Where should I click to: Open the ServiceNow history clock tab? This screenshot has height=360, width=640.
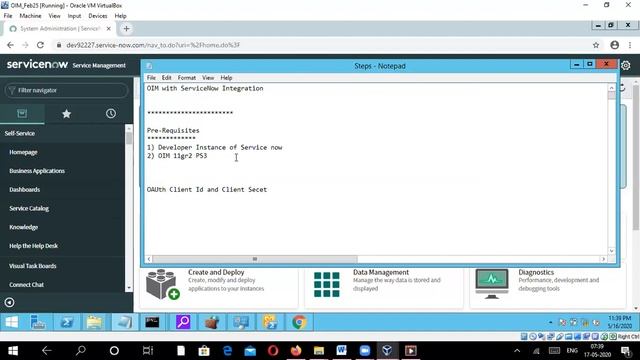111,113
